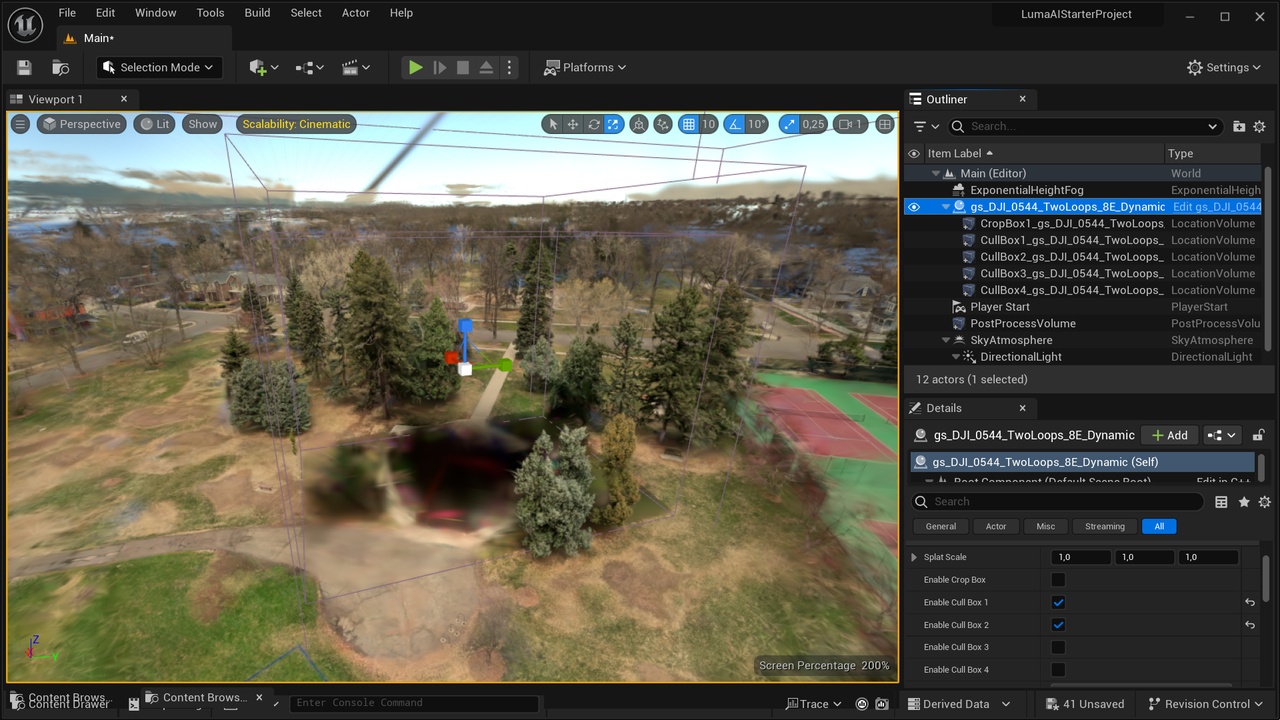The image size is (1280, 720).
Task: Switch to the Streaming filter tab
Action: tap(1104, 526)
